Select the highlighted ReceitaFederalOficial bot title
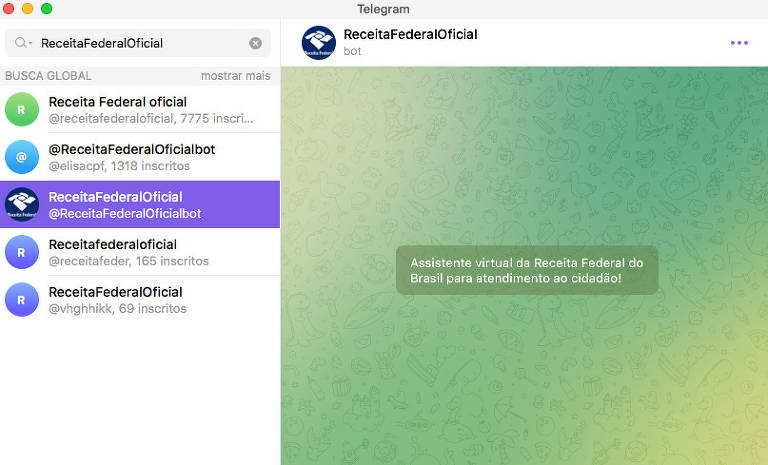 [116, 197]
